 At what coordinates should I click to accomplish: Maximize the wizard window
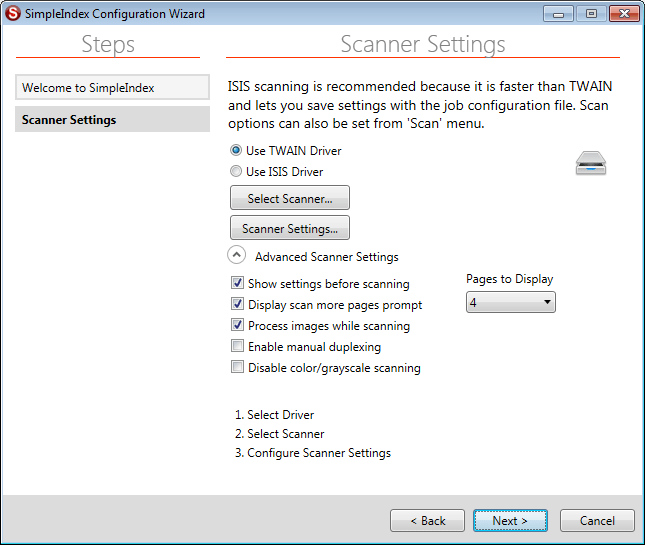[x=591, y=14]
